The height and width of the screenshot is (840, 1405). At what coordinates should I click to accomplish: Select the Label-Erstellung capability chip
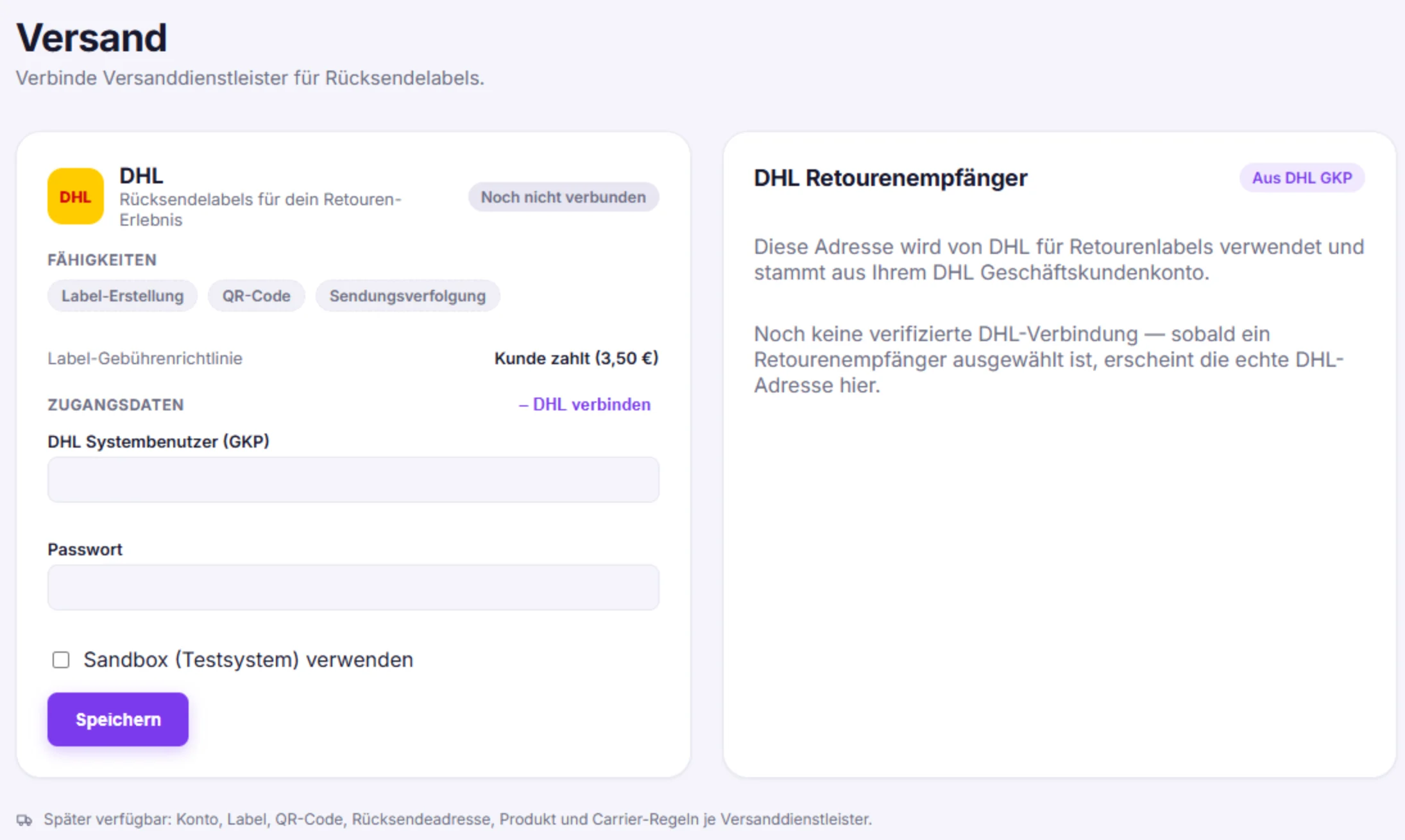tap(123, 296)
